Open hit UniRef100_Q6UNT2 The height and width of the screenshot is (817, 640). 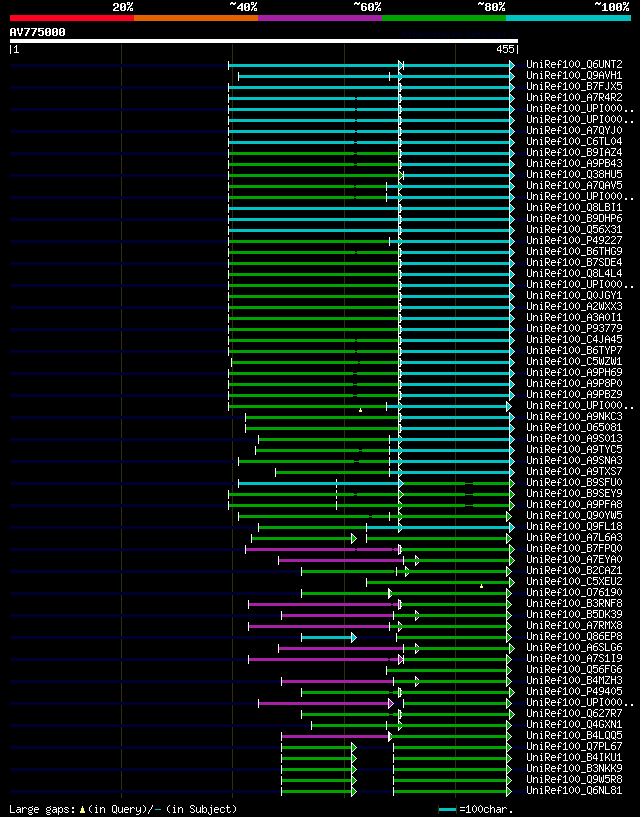click(574, 64)
